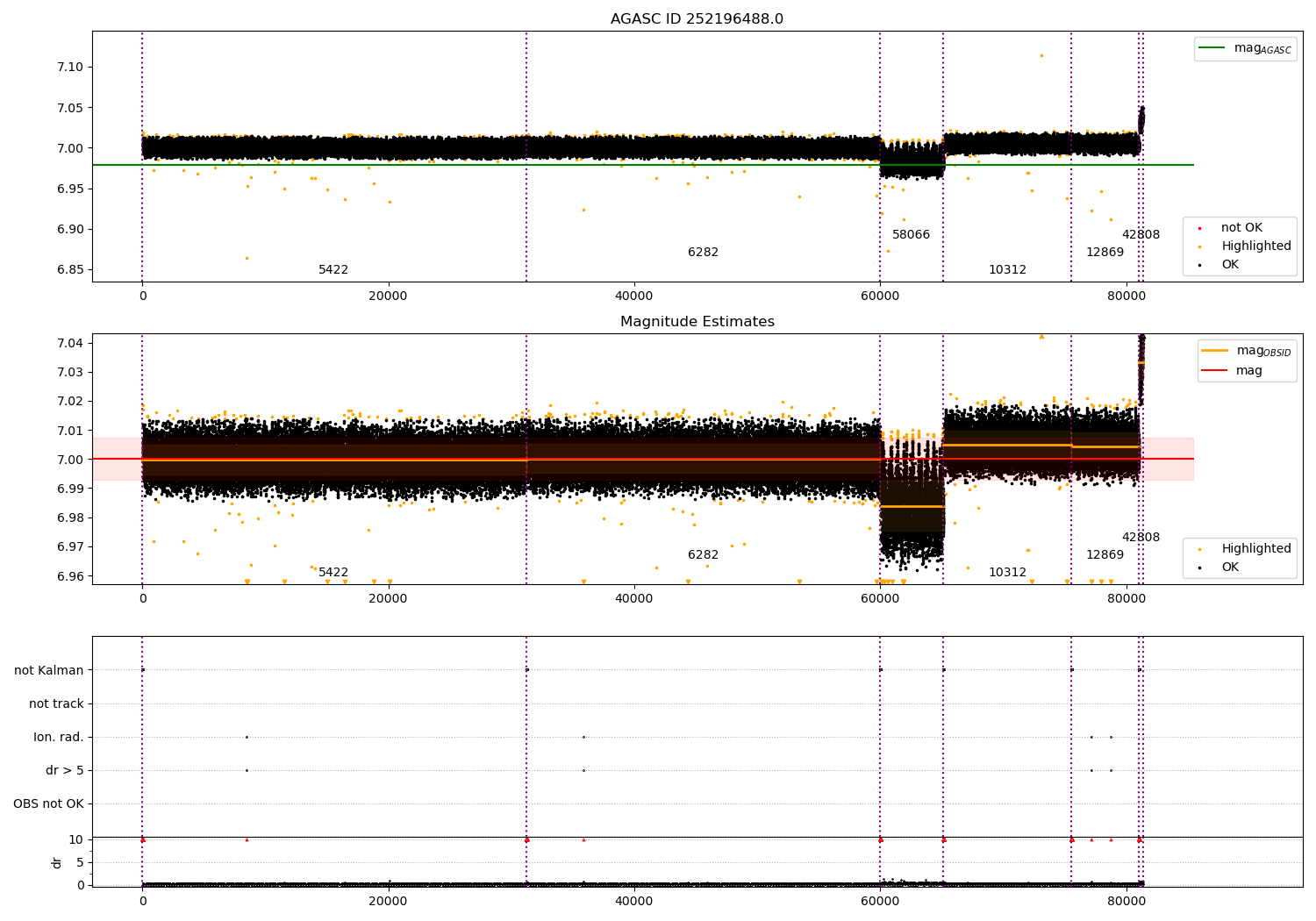
Task: Click the 10312 label in Magnitude Estimates plot
Action: pyautogui.click(x=1007, y=573)
